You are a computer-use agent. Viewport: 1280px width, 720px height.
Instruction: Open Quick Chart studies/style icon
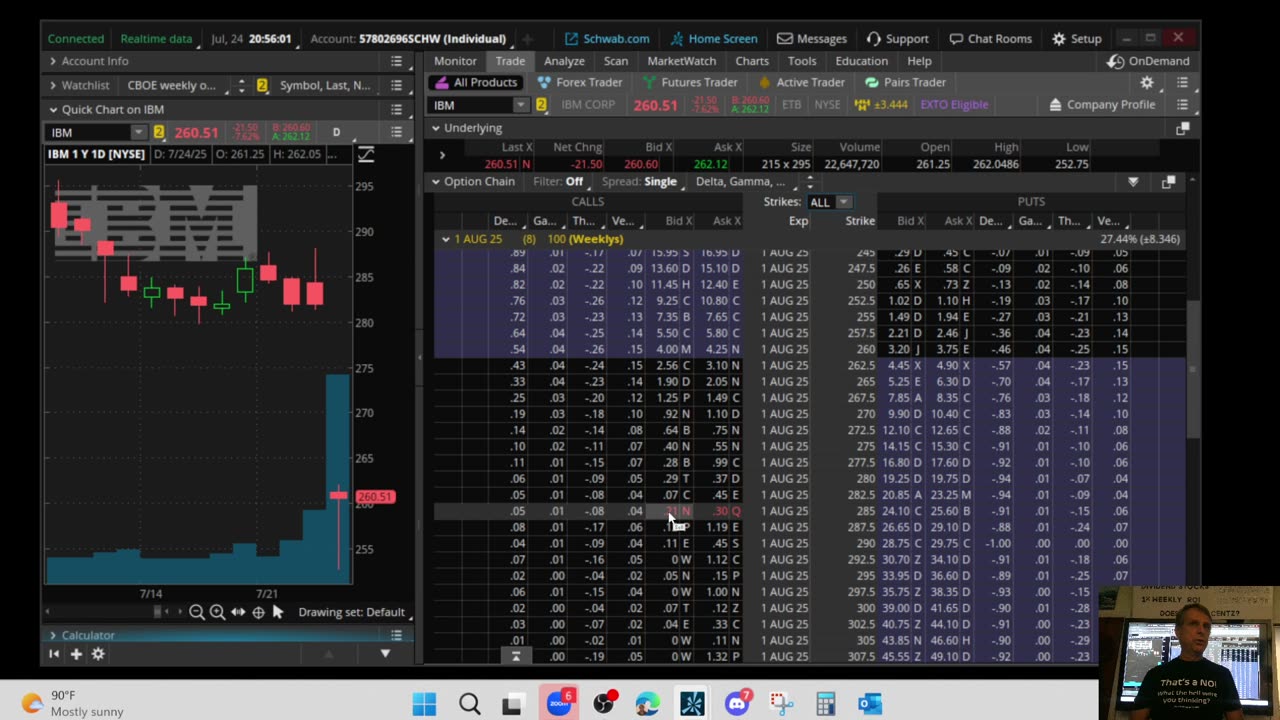[366, 154]
